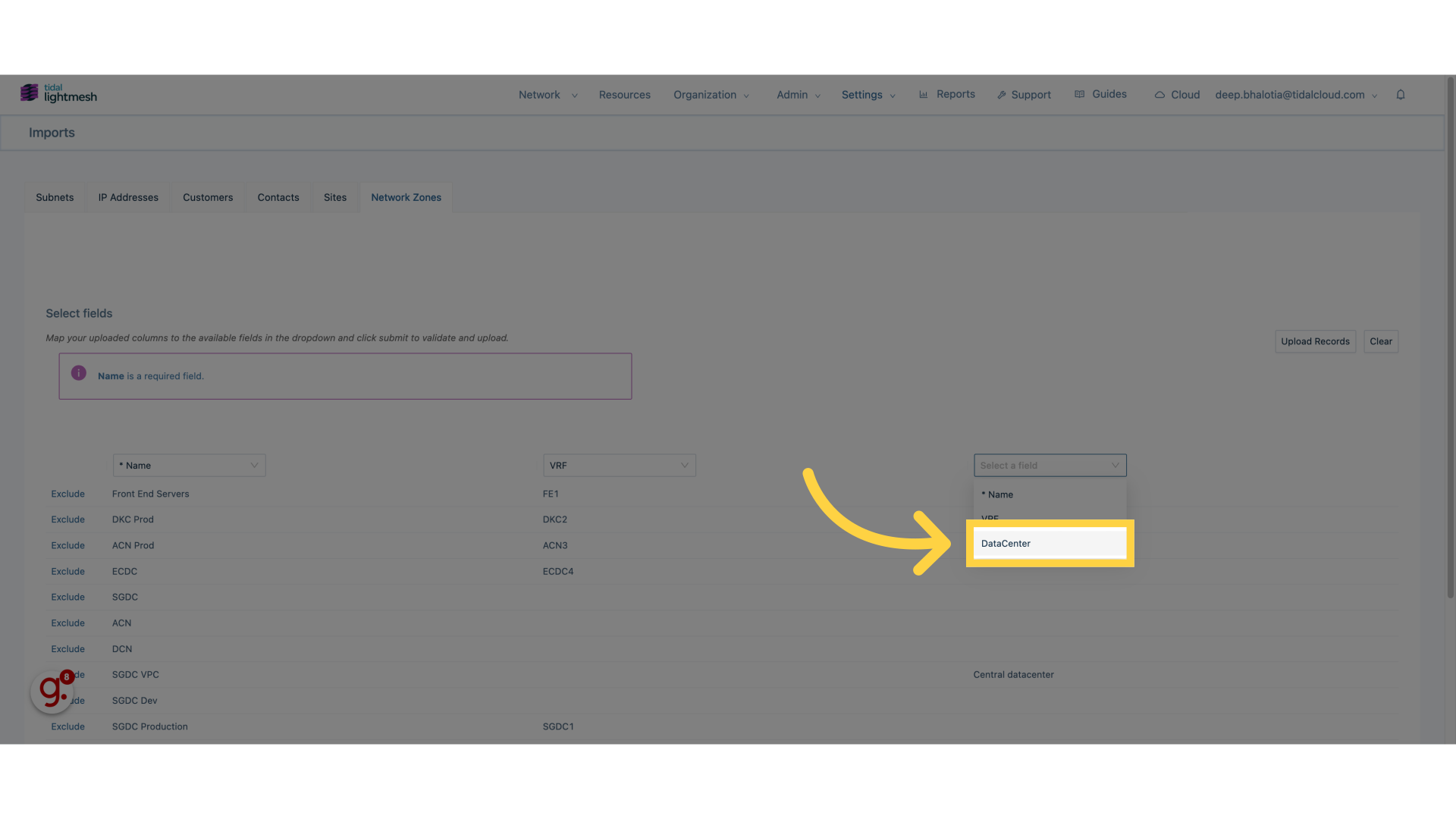The width and height of the screenshot is (1456, 819).
Task: Click the VRF field dropdown selector
Action: (x=619, y=465)
